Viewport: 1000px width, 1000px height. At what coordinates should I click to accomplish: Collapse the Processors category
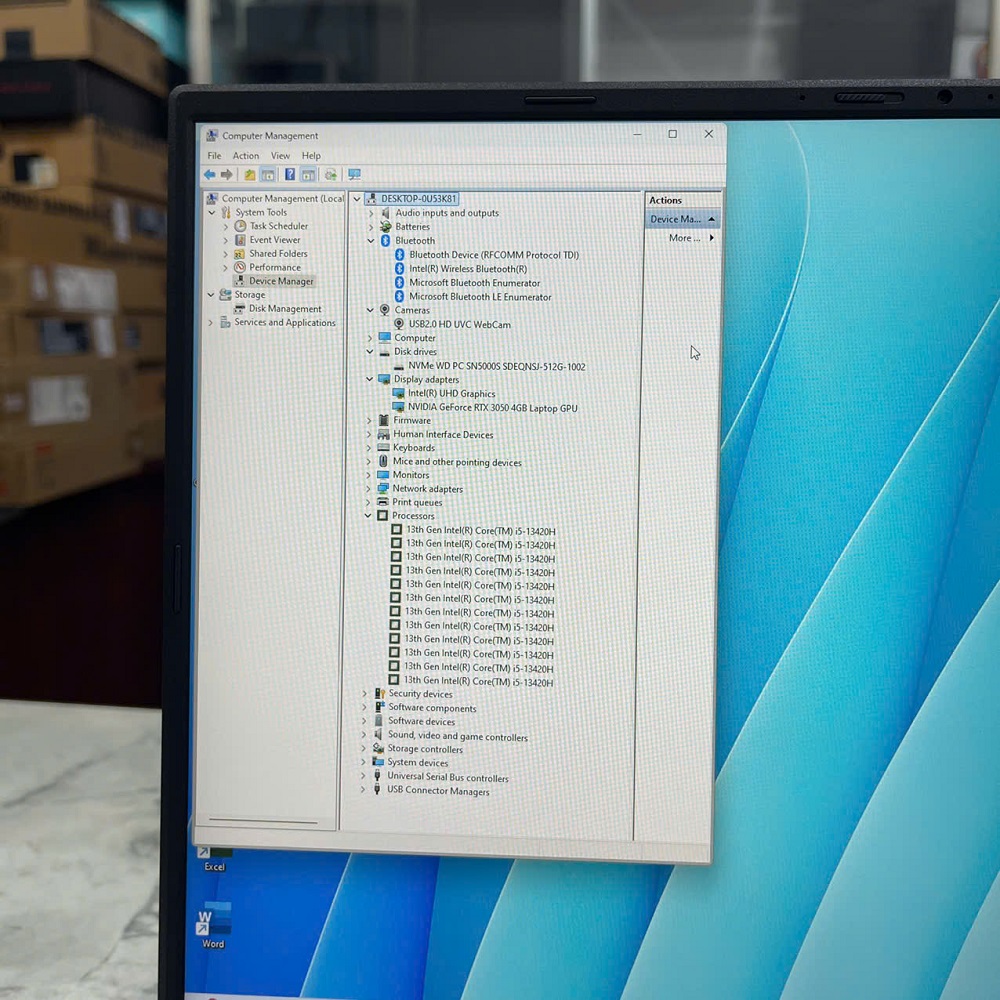pos(368,515)
